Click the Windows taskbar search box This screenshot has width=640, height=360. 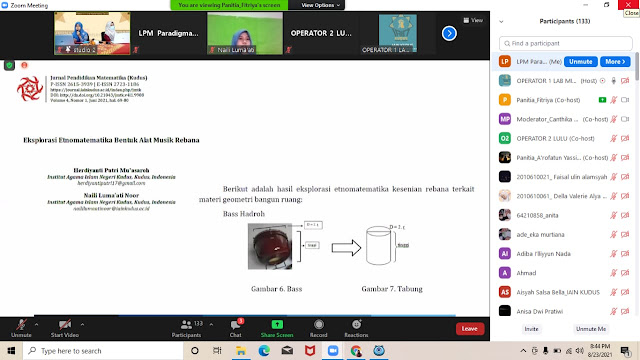click(103, 351)
